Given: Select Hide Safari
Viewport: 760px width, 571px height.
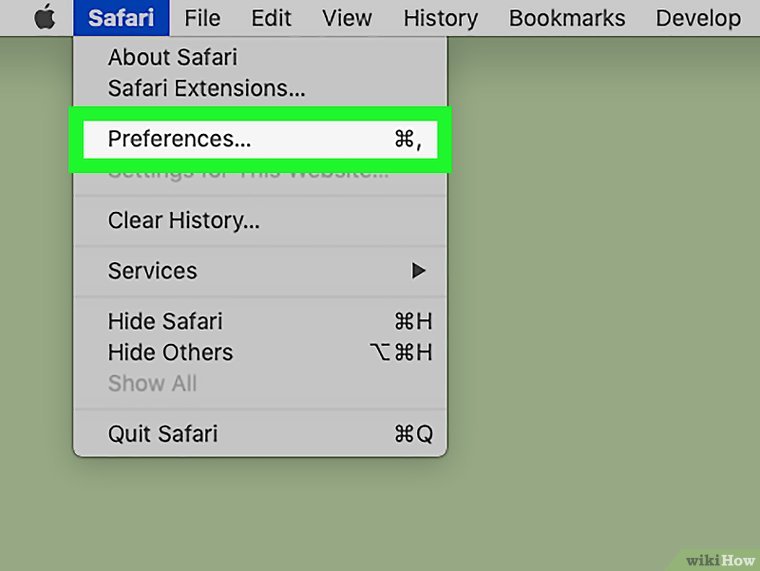Looking at the screenshot, I should coord(165,321).
